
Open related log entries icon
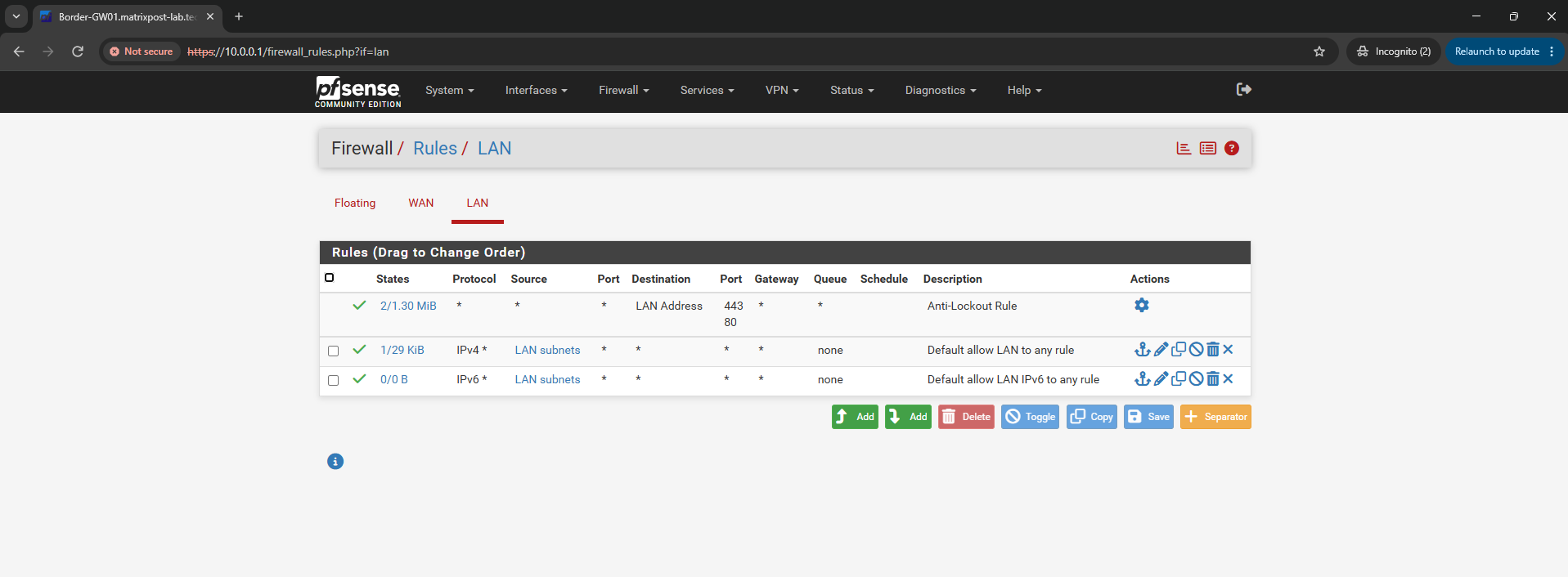tap(1208, 148)
